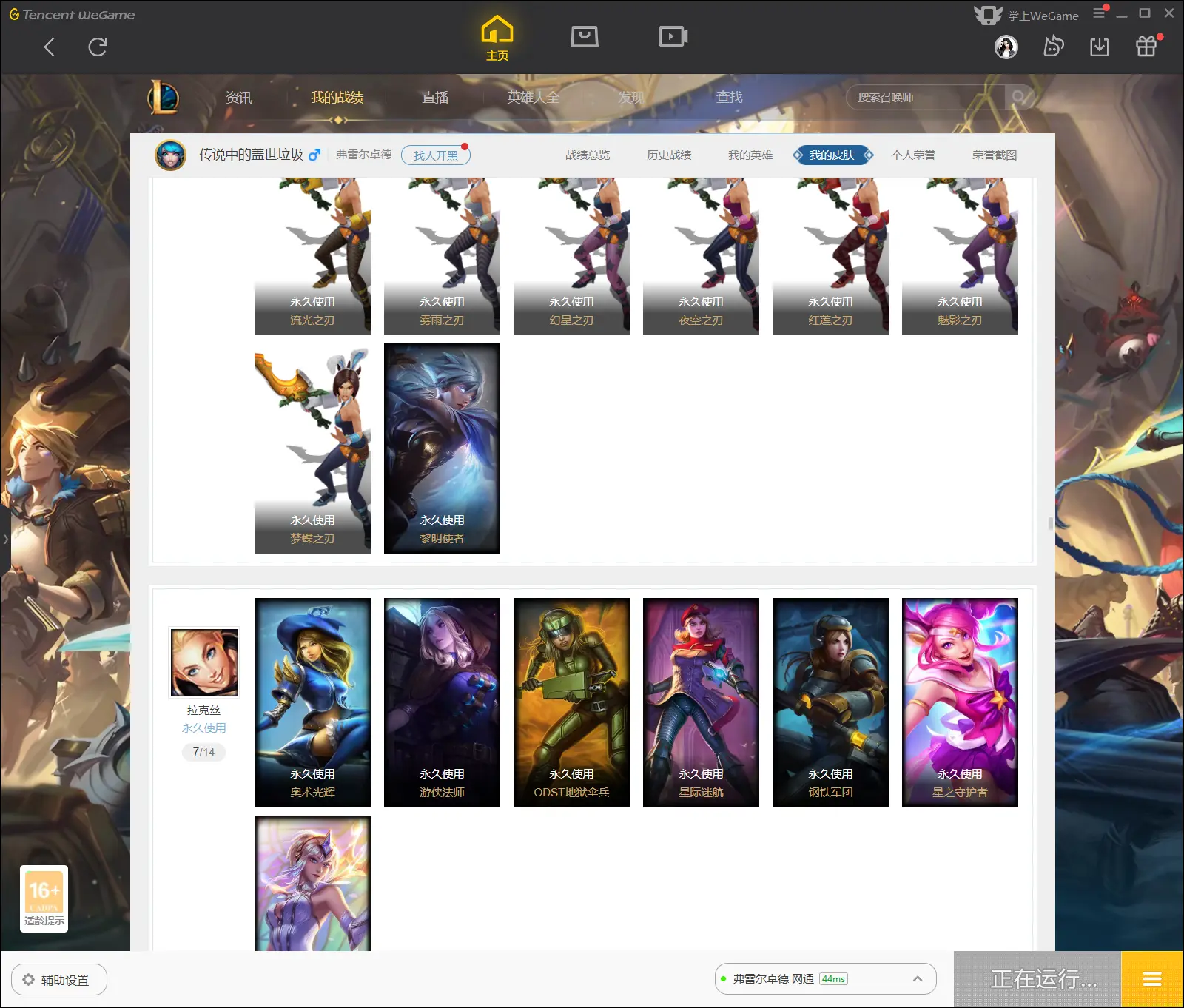Screen dimensions: 1184x1008
Task: Open the 流光之刃 skin card
Action: click(x=312, y=256)
